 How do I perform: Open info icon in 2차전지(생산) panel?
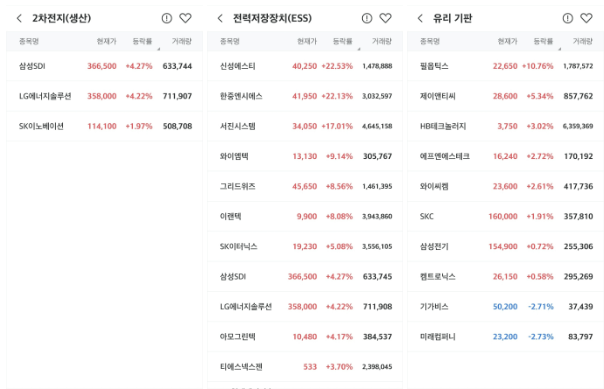[167, 18]
